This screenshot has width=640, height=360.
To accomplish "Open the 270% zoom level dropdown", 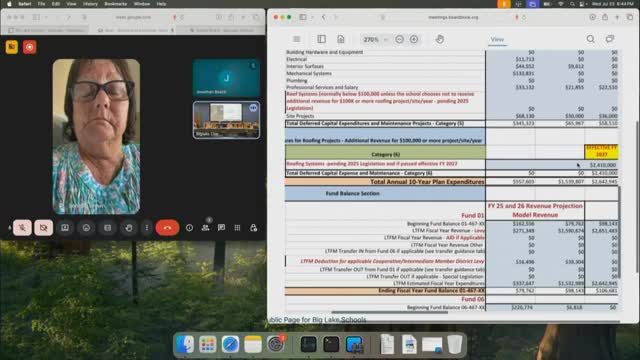I will [x=375, y=40].
